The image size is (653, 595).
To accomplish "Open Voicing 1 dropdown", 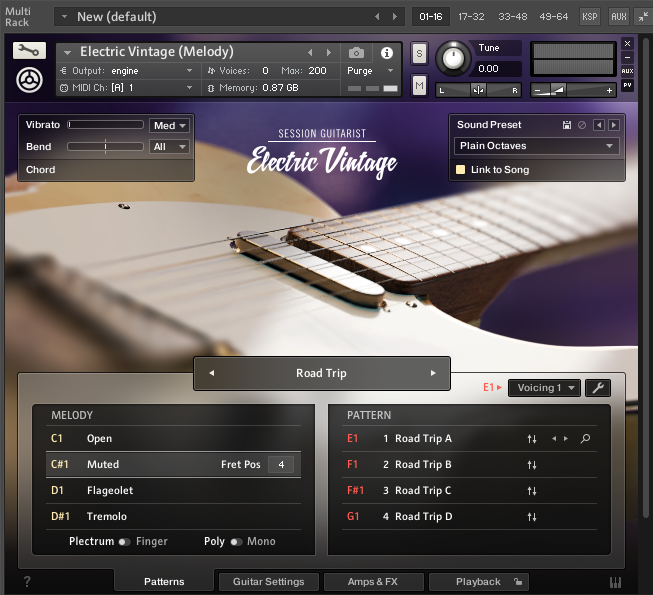I will [544, 388].
